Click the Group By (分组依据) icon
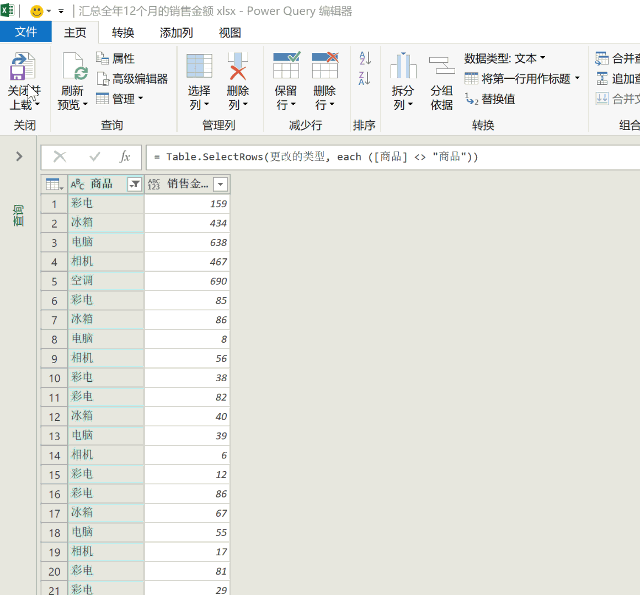 pos(441,68)
